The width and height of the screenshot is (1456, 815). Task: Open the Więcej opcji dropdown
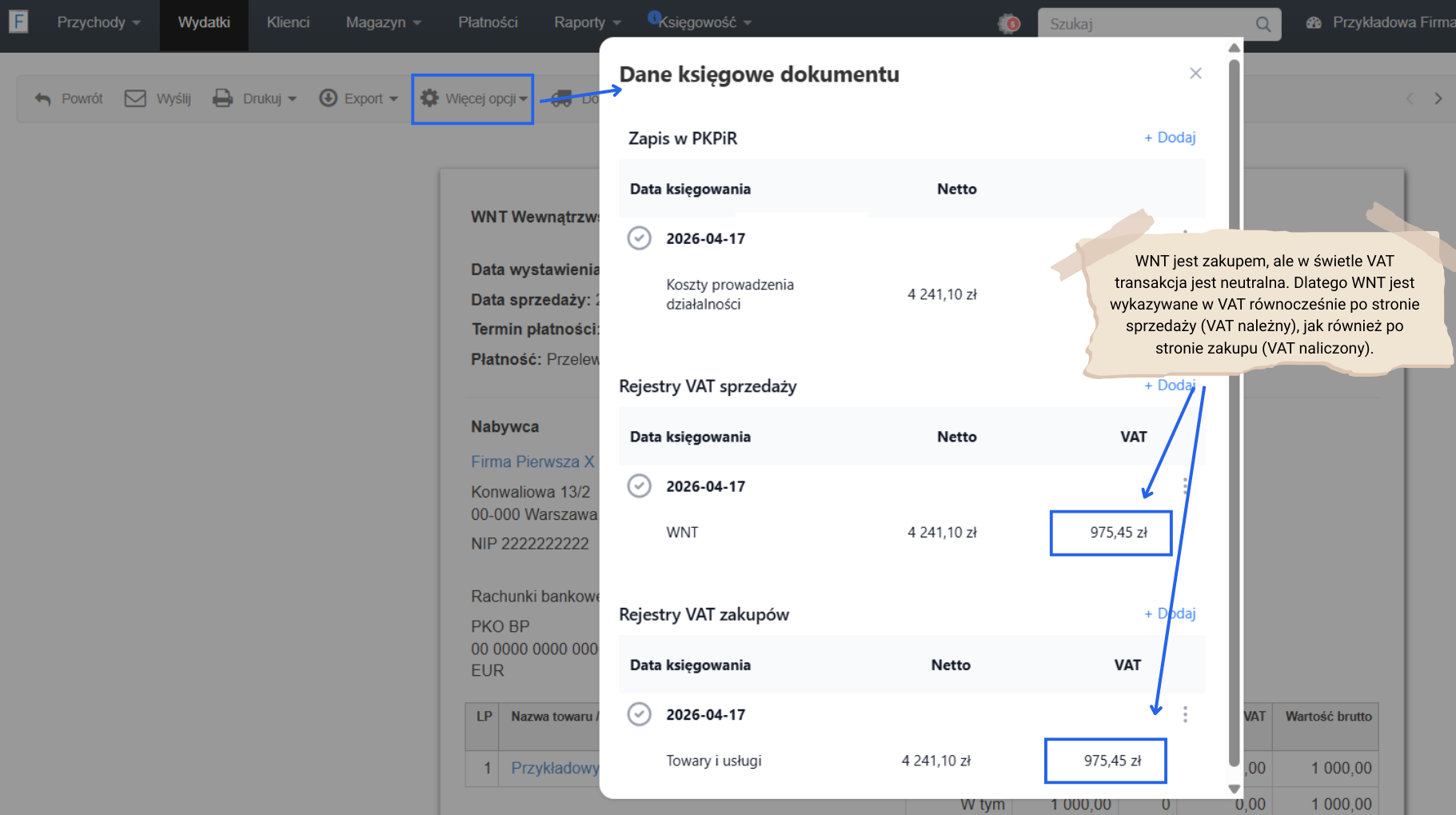click(x=473, y=98)
